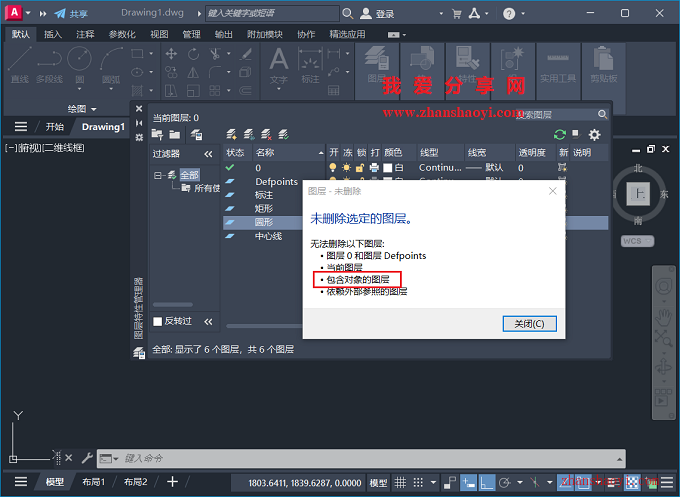
Task: Open the AutoCAD application menu logo
Action: pos(14,13)
